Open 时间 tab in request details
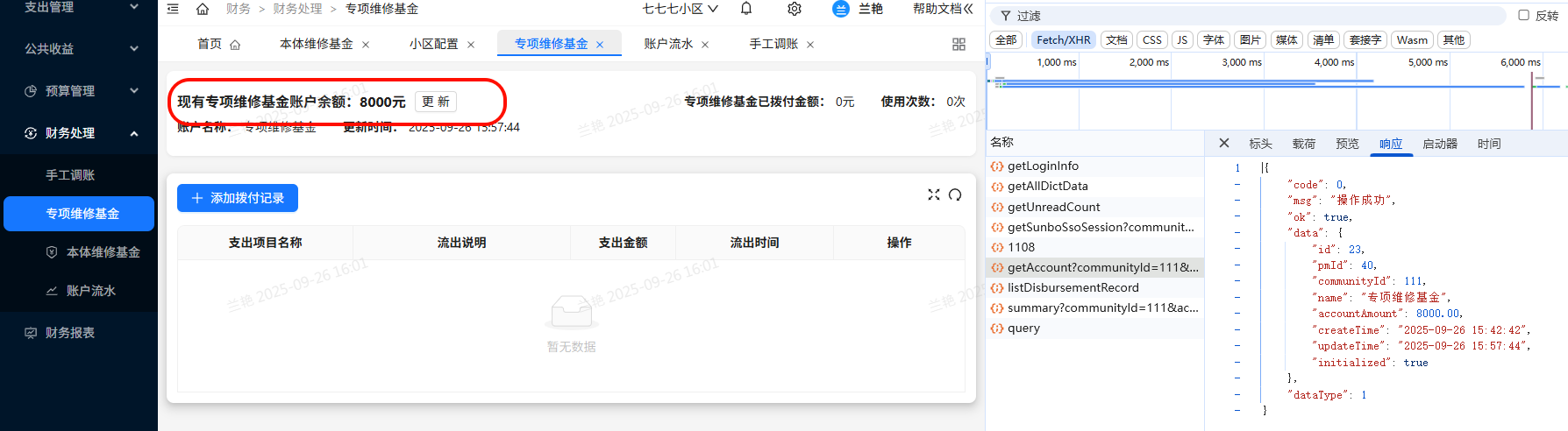1568x431 pixels. point(1489,144)
